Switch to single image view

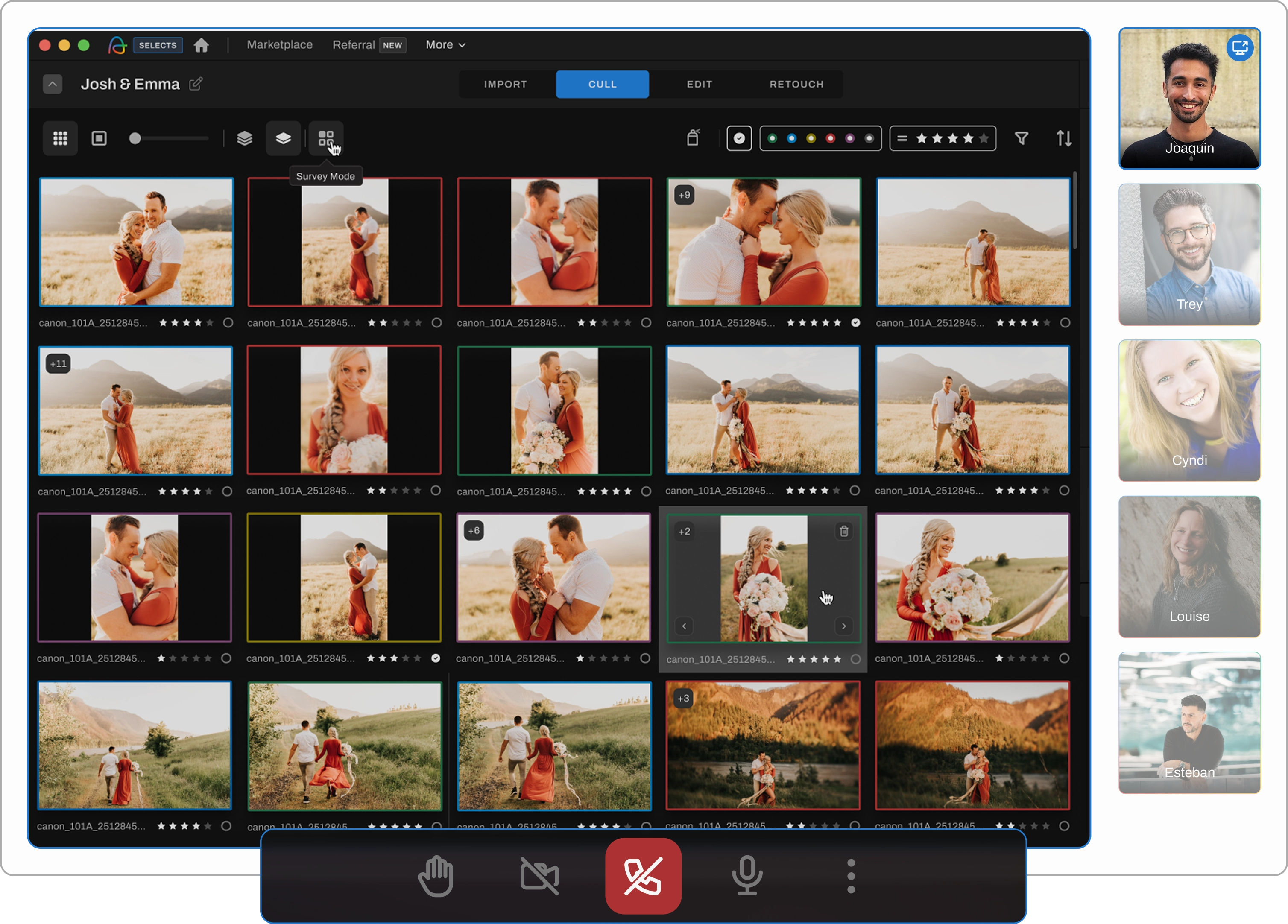click(99, 138)
